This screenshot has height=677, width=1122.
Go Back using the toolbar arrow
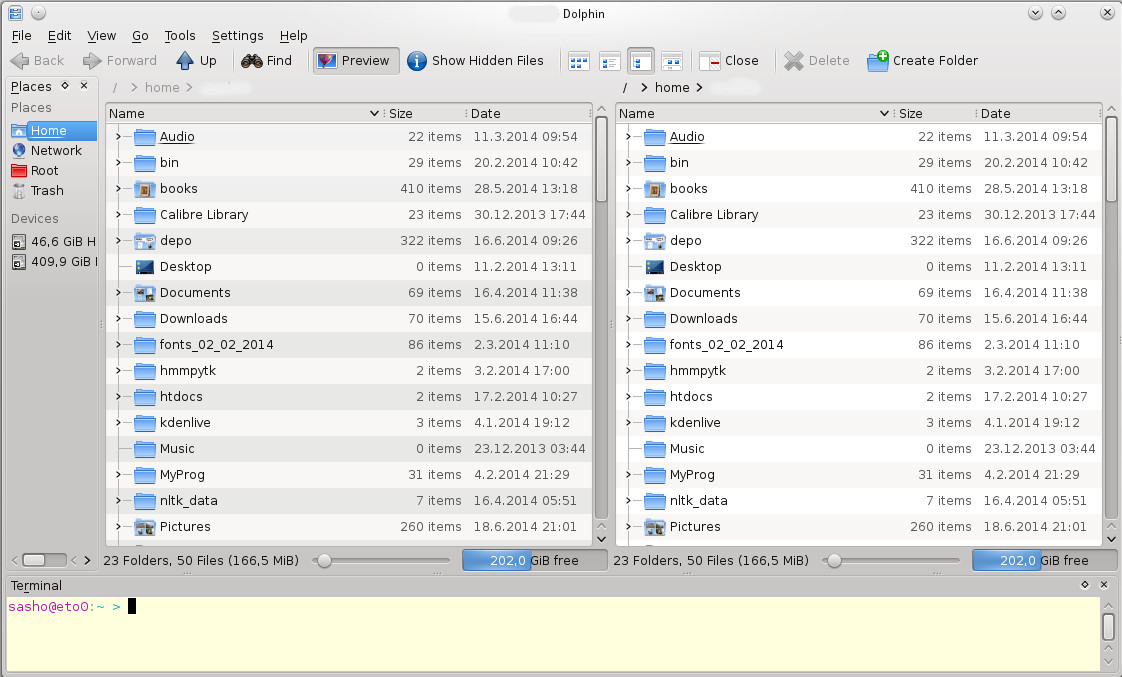tap(37, 61)
